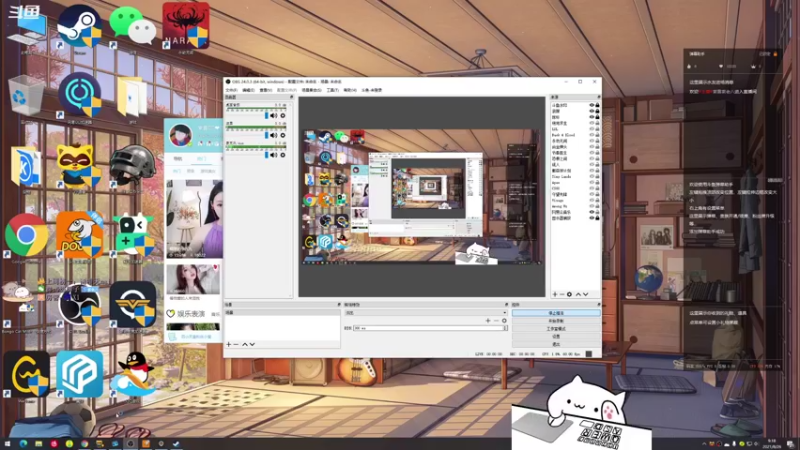This screenshot has width=800, height=450.
Task: Adjust transition duration spinner arrows
Action: [x=505, y=328]
